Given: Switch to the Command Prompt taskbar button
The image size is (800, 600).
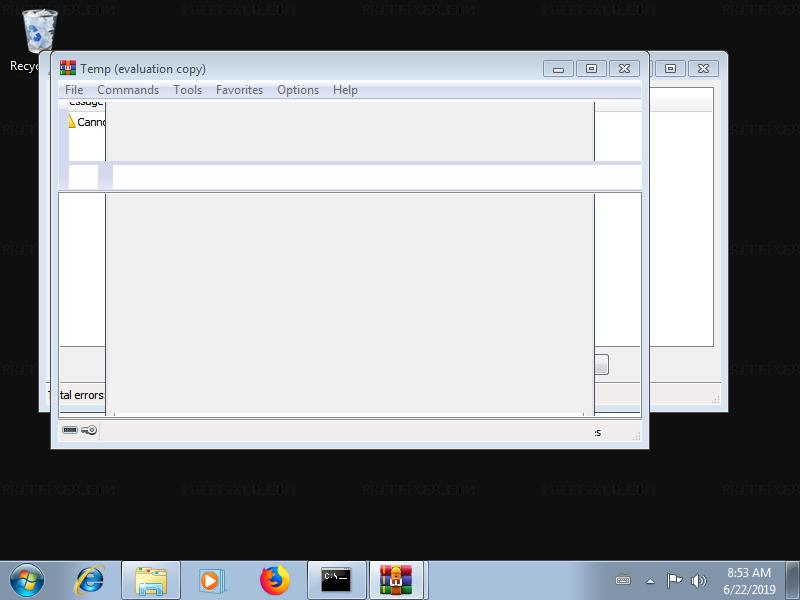Looking at the screenshot, I should coord(336,581).
